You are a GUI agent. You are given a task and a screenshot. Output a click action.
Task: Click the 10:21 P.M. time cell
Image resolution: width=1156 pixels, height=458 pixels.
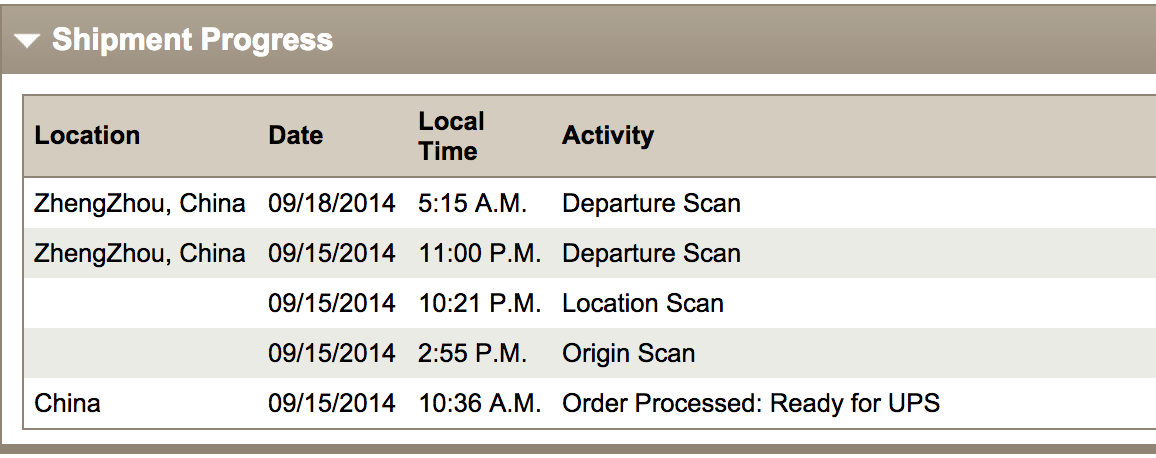click(x=479, y=304)
